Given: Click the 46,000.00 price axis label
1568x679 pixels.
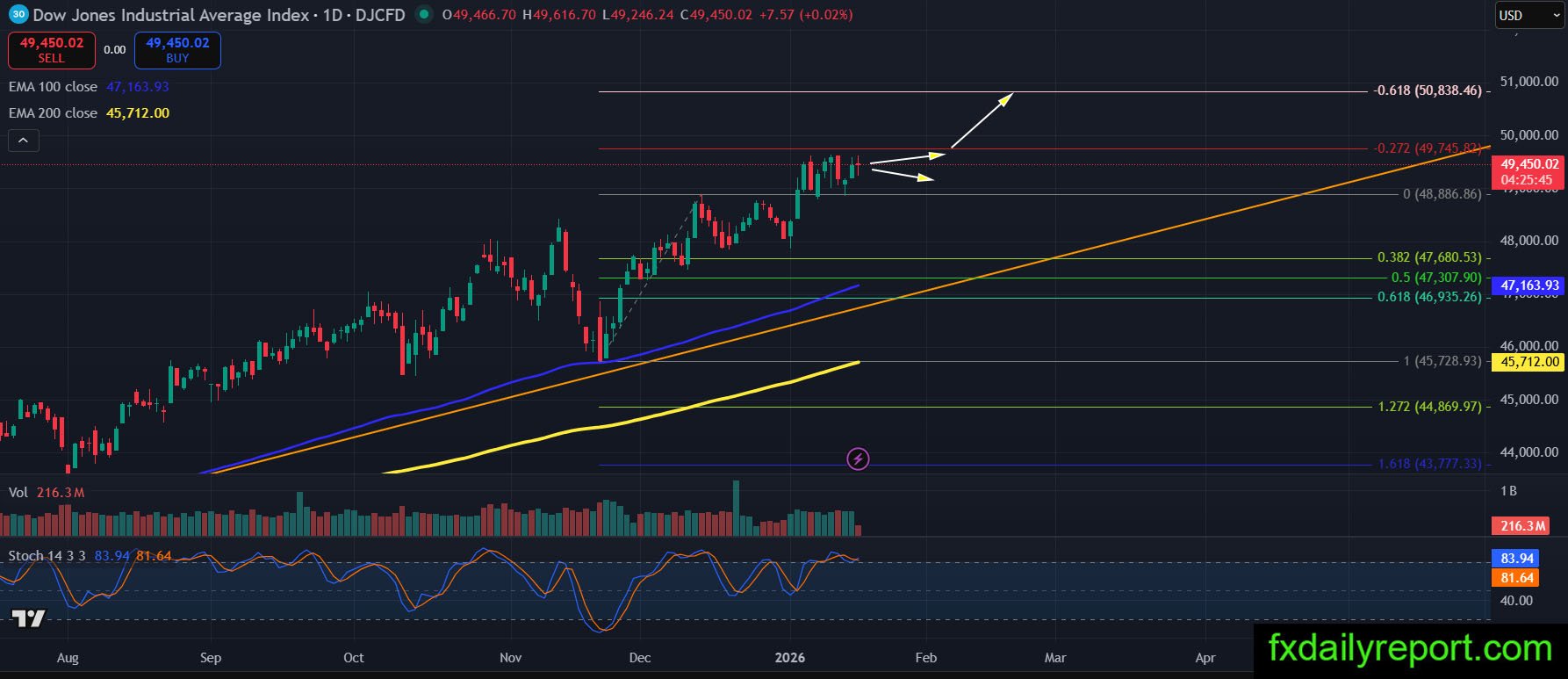Looking at the screenshot, I should pos(1529,346).
